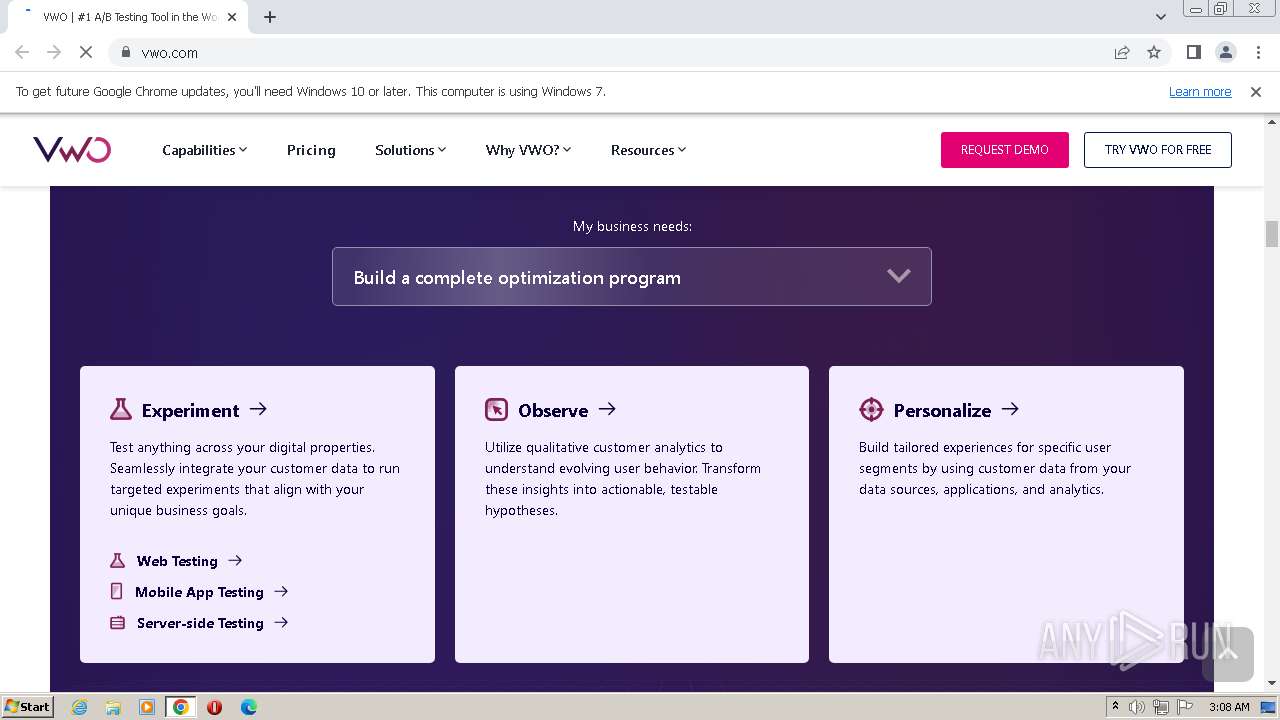Open a new browser tab
Viewport: 1280px width, 720px height.
(270, 17)
